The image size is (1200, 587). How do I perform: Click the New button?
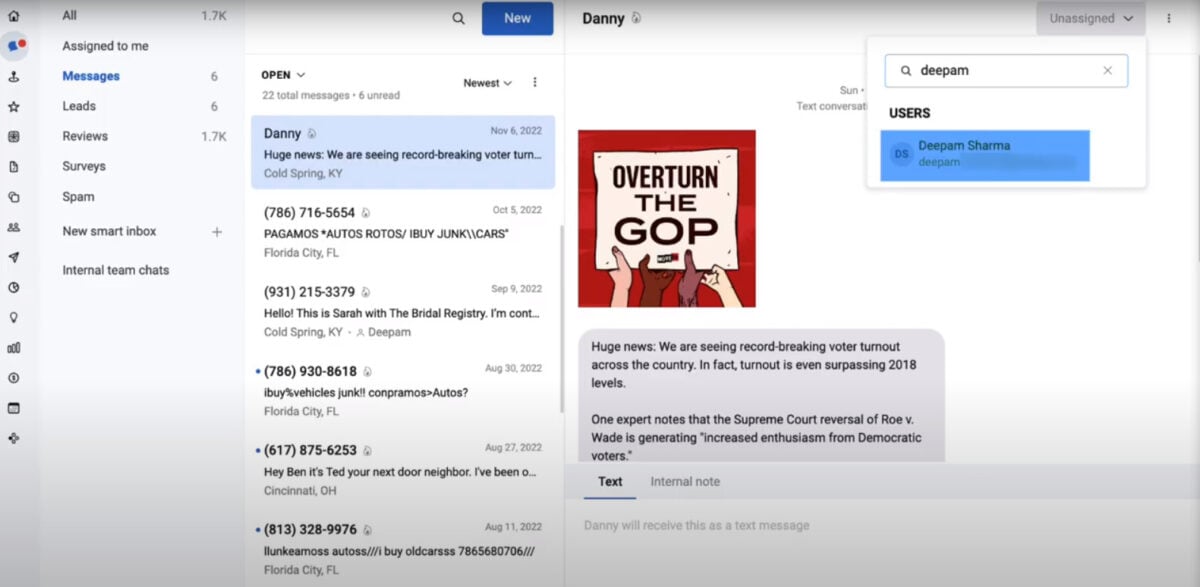(x=517, y=18)
